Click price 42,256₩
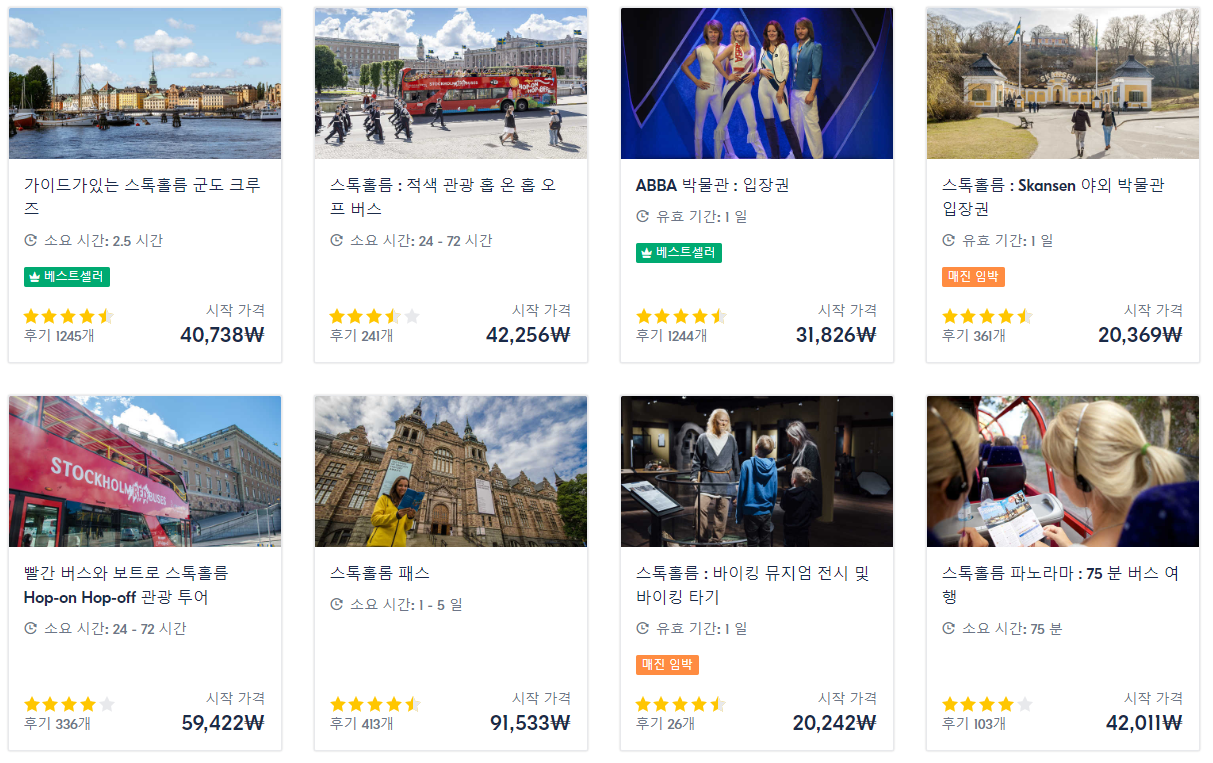1213x763 pixels. click(x=528, y=335)
